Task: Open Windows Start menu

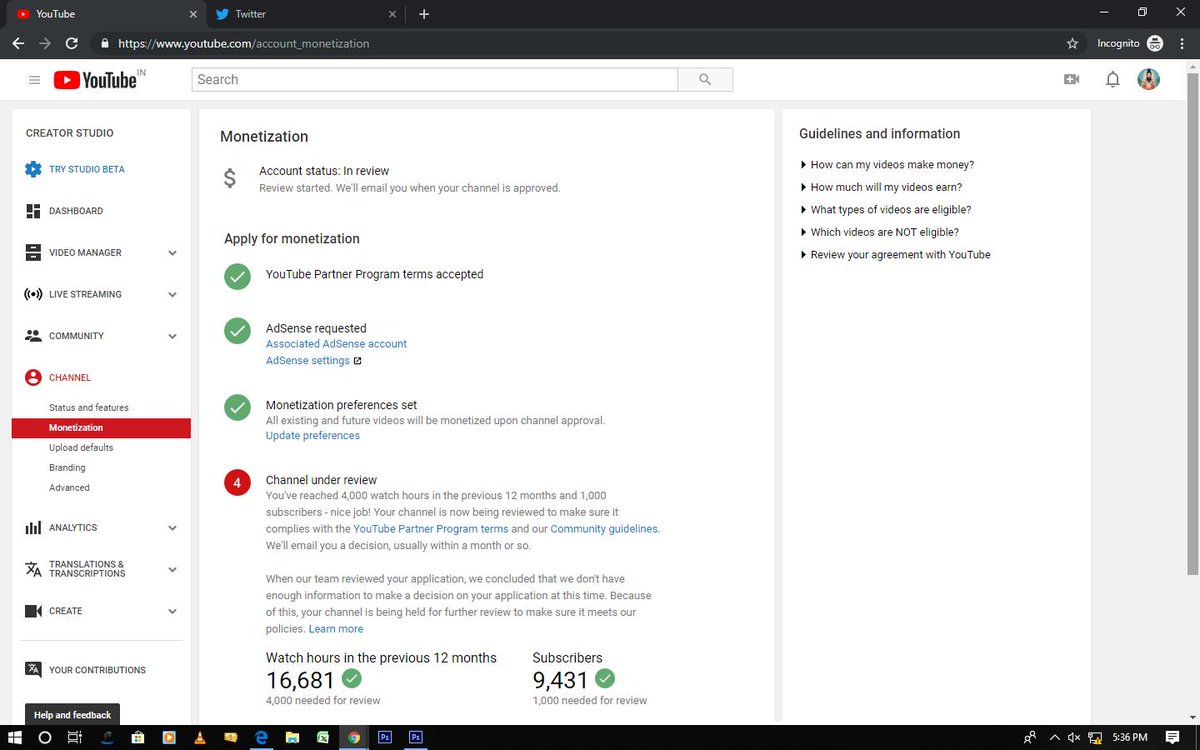Action: point(15,738)
